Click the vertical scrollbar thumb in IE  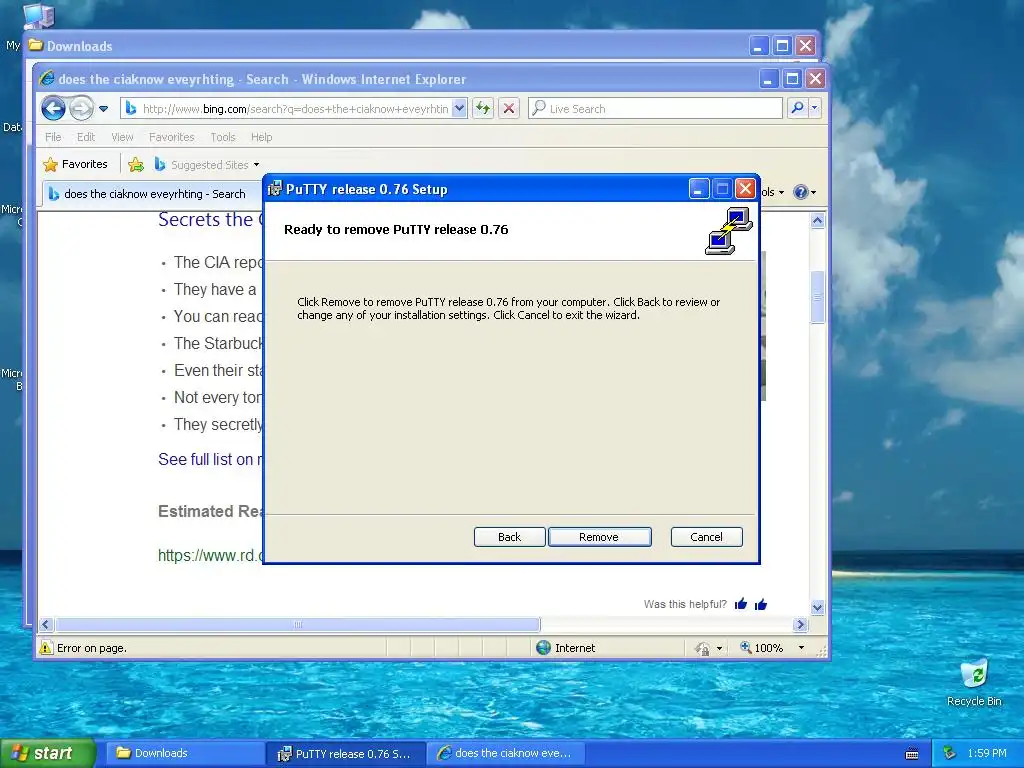[x=818, y=297]
